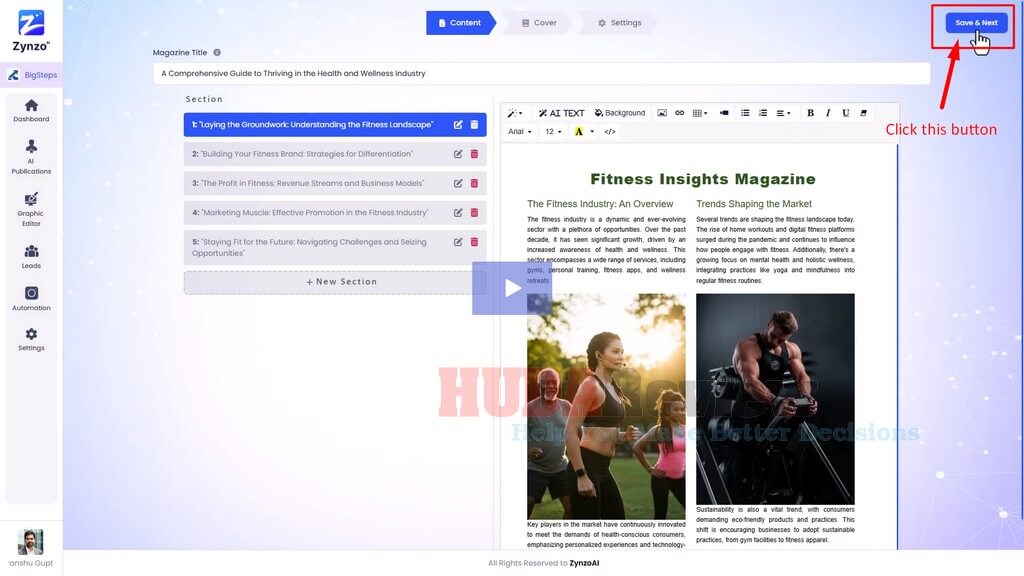Delete section 4 Marketing Muscle

pos(474,213)
